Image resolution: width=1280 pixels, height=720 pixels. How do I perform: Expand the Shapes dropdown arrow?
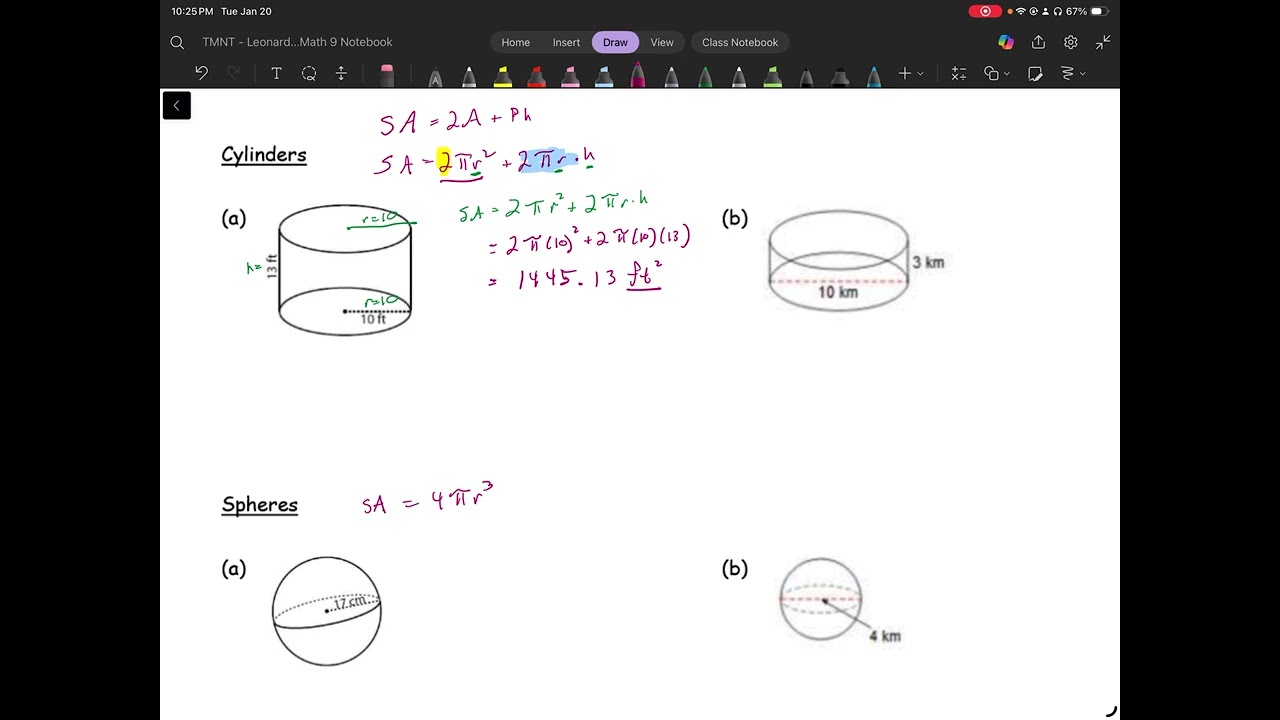pyautogui.click(x=1006, y=74)
